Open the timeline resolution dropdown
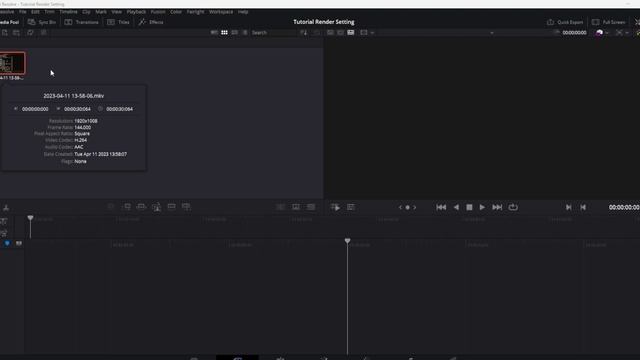Viewport: 640px width, 360px height. coord(367,32)
